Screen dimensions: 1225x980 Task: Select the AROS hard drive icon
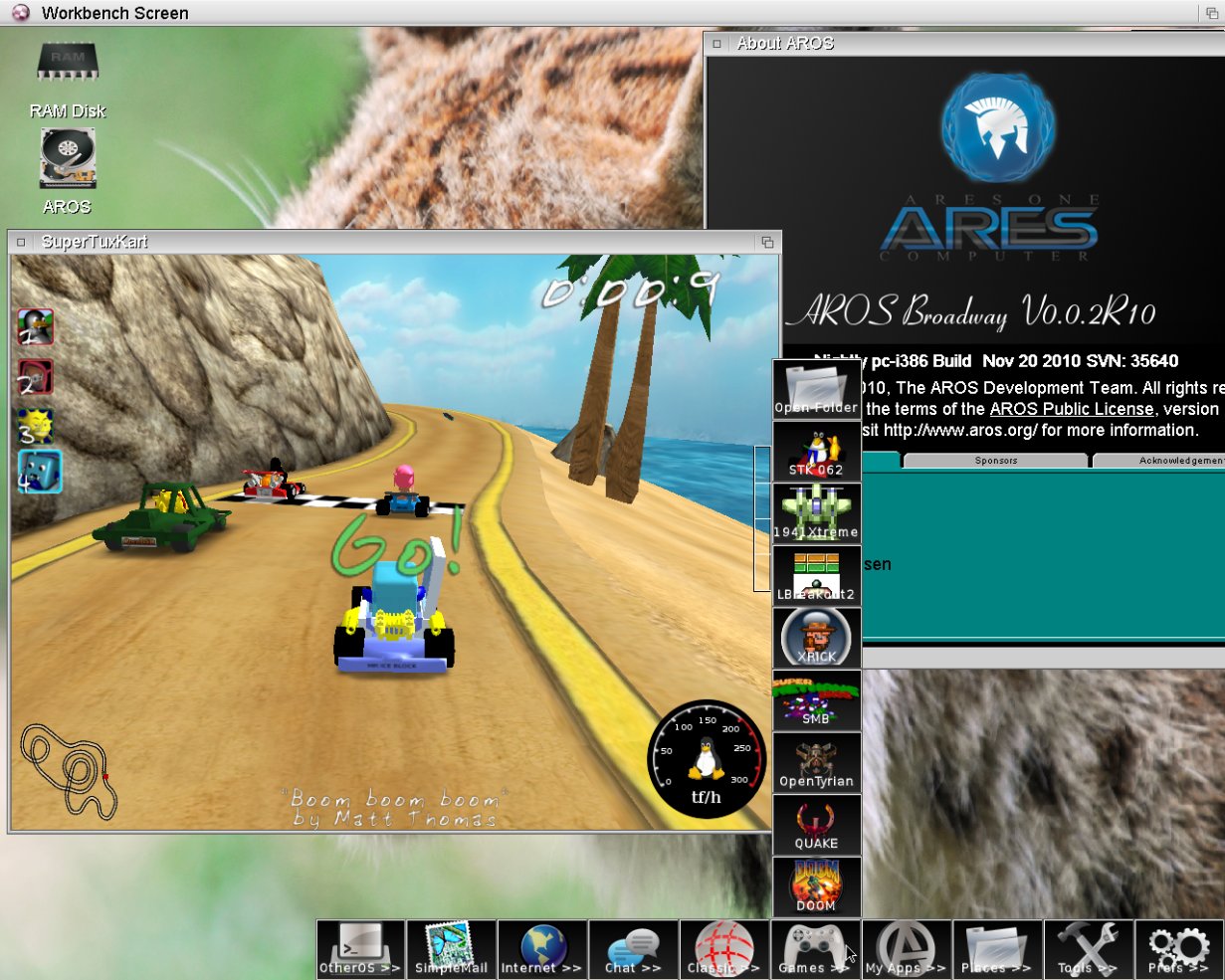(x=67, y=171)
